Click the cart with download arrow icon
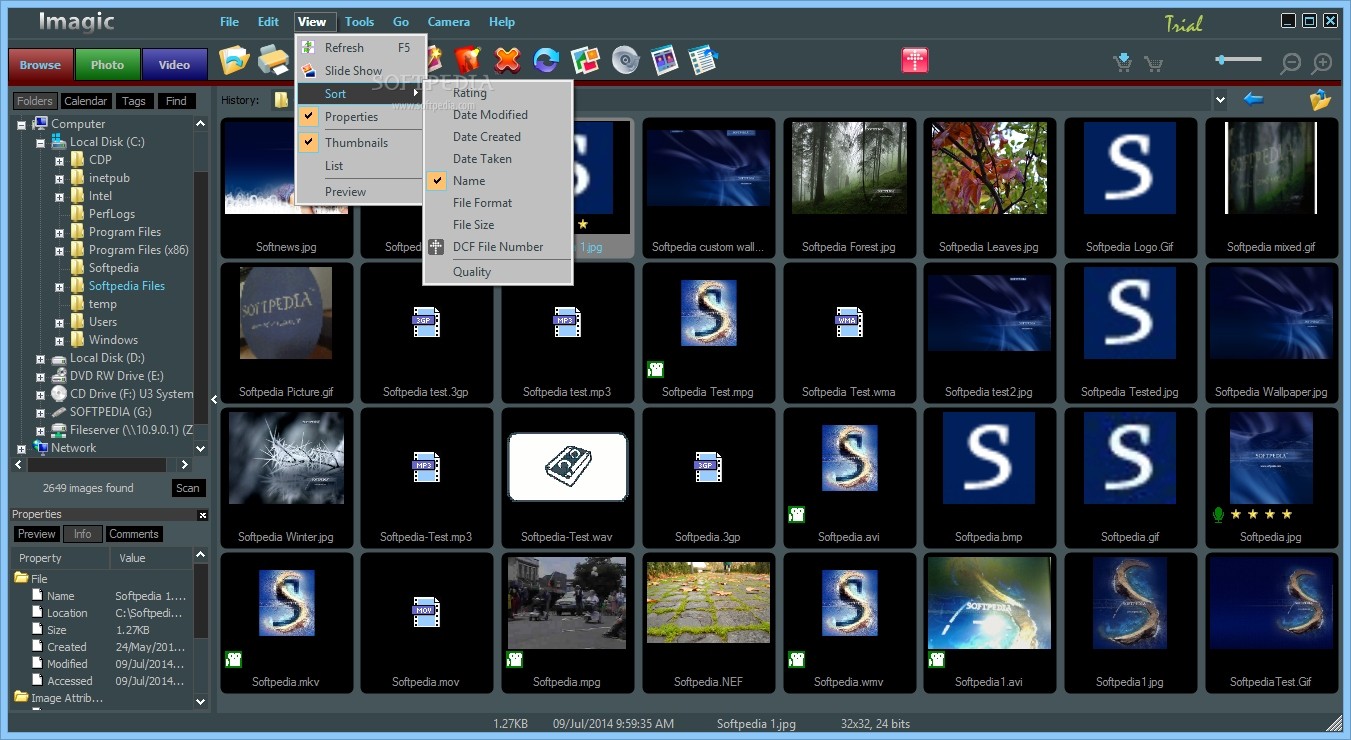1351x740 pixels. tap(1123, 63)
